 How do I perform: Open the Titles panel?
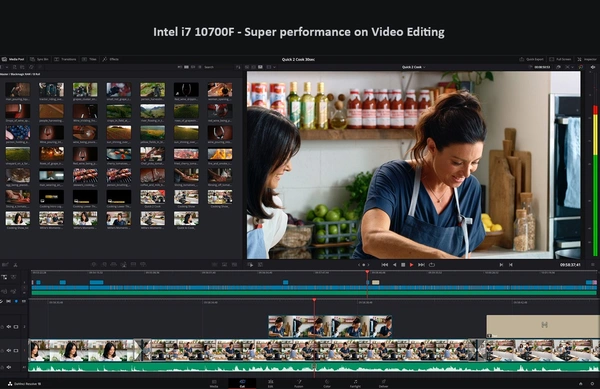tap(90, 59)
